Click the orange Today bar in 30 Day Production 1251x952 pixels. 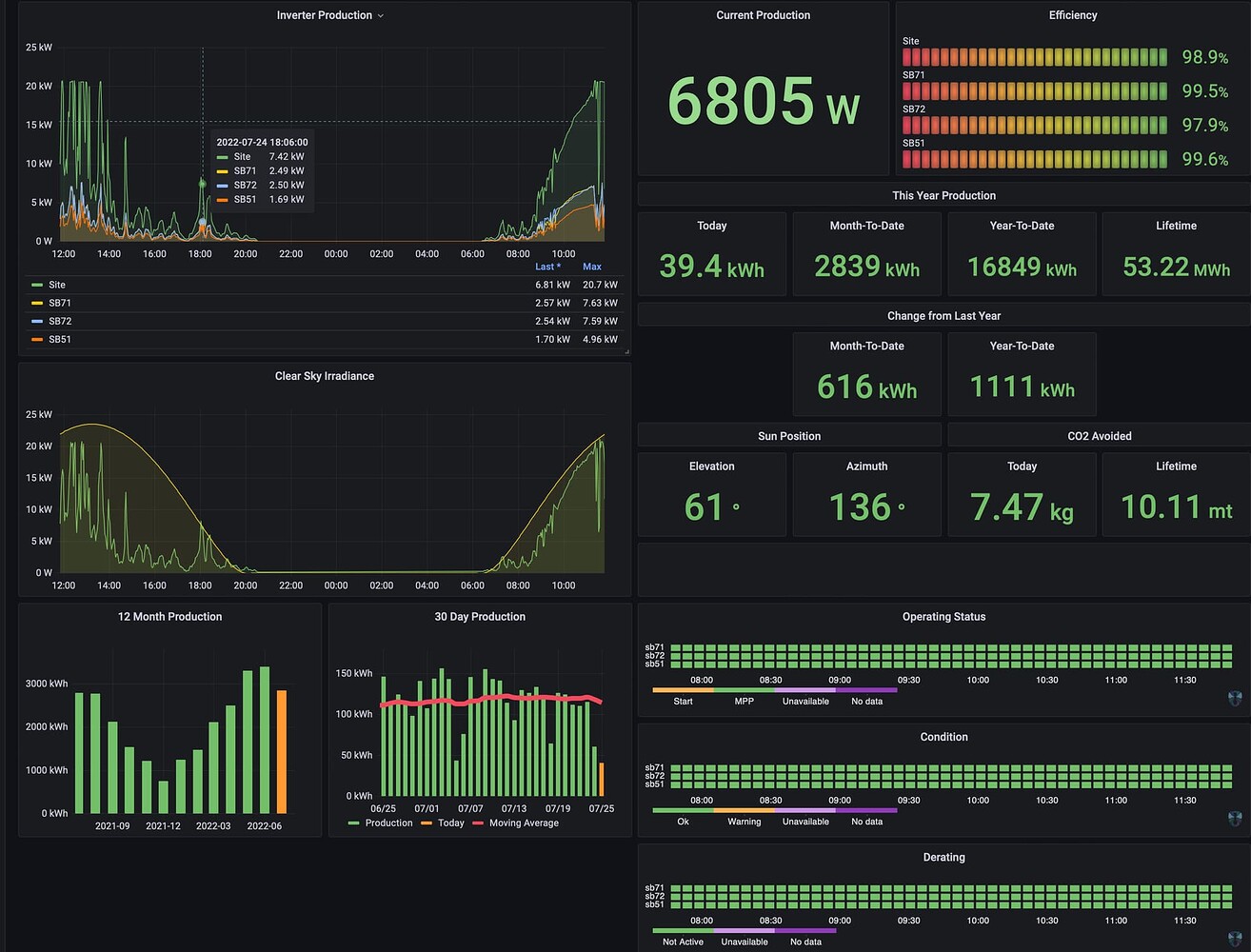coord(601,779)
